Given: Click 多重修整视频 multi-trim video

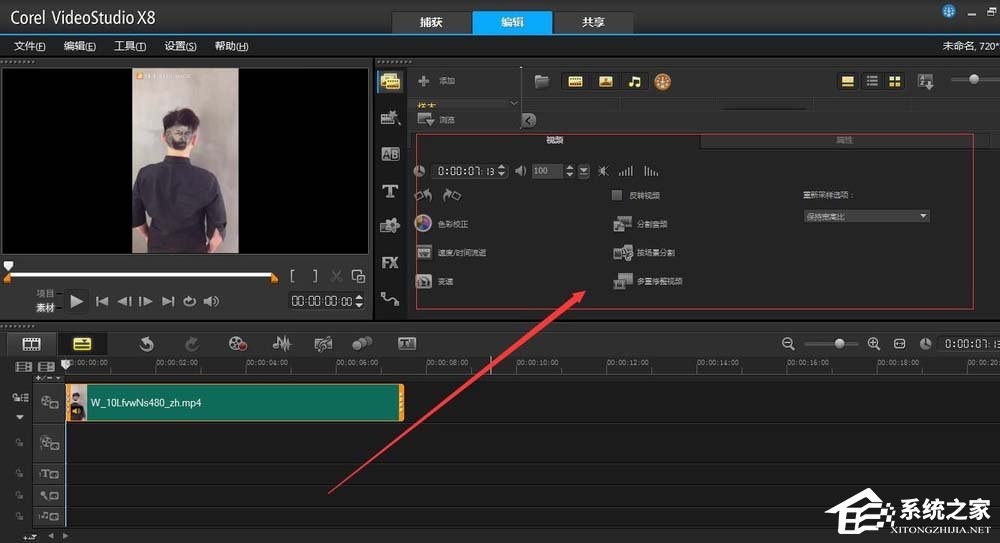Looking at the screenshot, I should pyautogui.click(x=647, y=281).
